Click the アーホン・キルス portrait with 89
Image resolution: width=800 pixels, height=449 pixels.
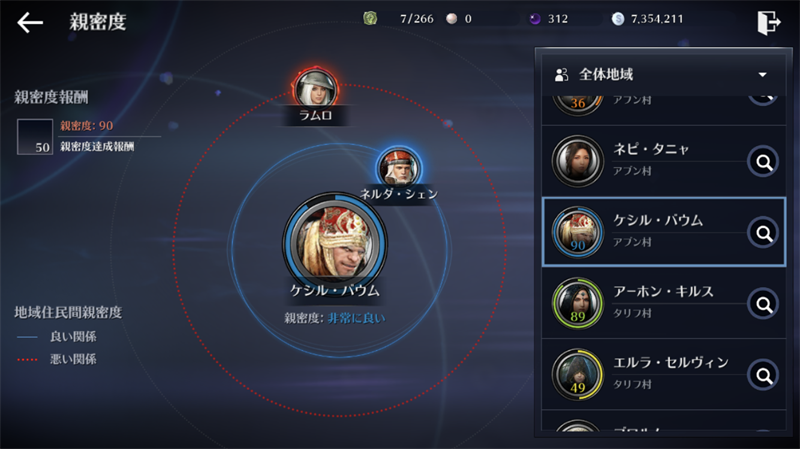tap(578, 304)
